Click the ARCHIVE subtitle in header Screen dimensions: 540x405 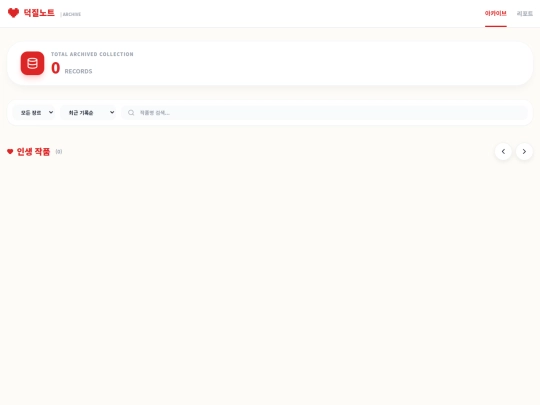click(71, 14)
